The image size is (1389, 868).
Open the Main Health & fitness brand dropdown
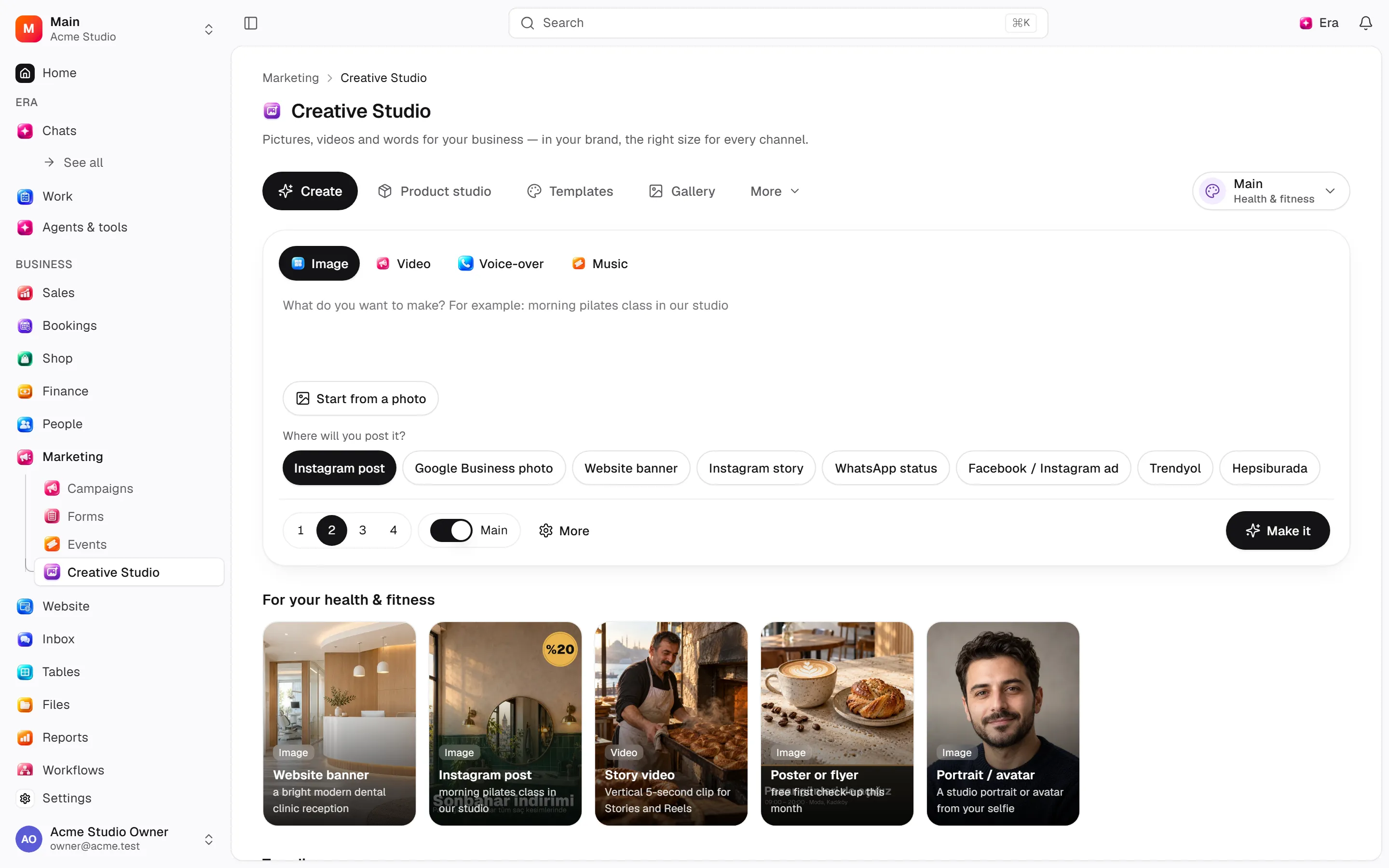(1271, 191)
